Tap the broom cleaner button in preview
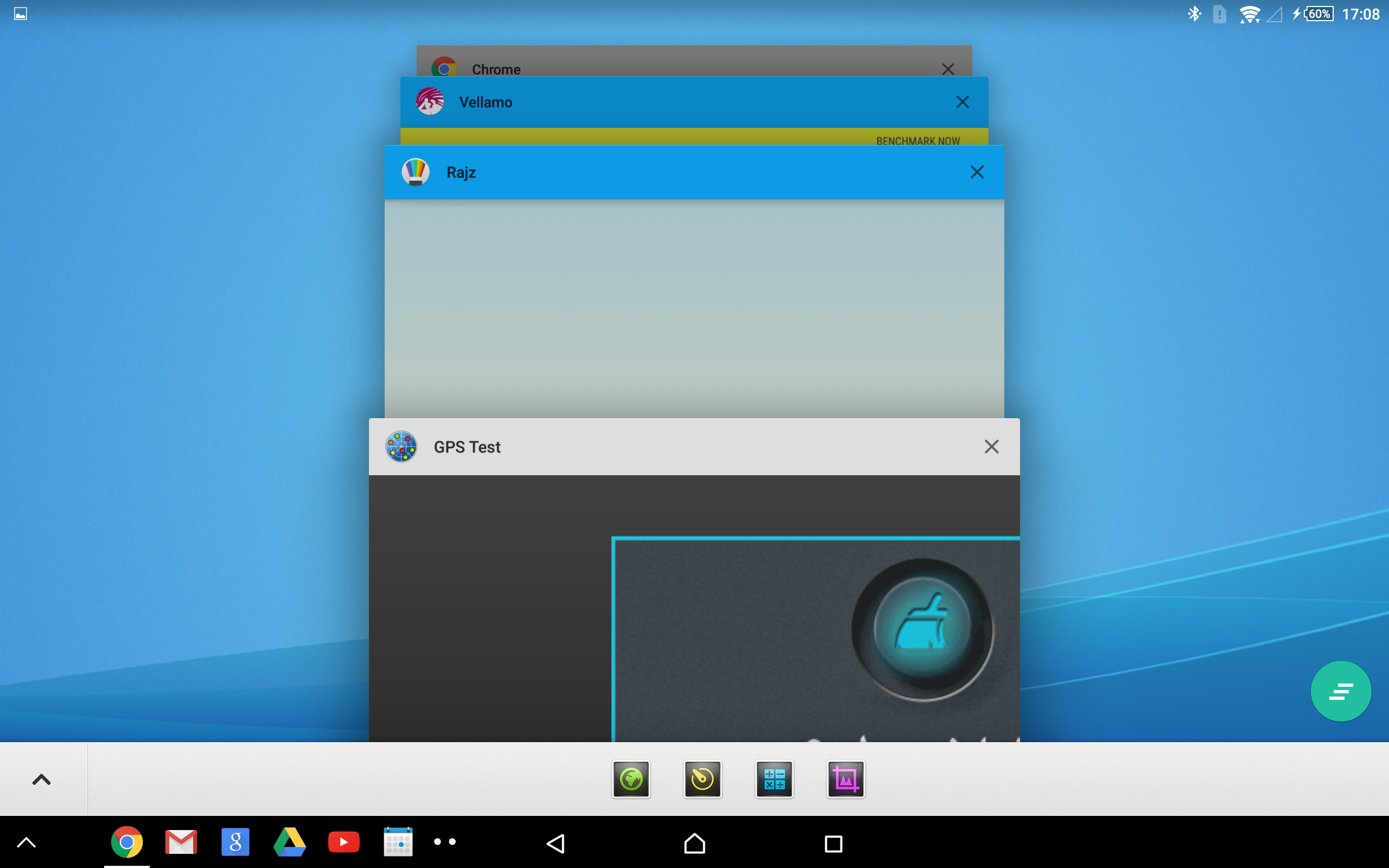1389x868 pixels. [x=923, y=629]
